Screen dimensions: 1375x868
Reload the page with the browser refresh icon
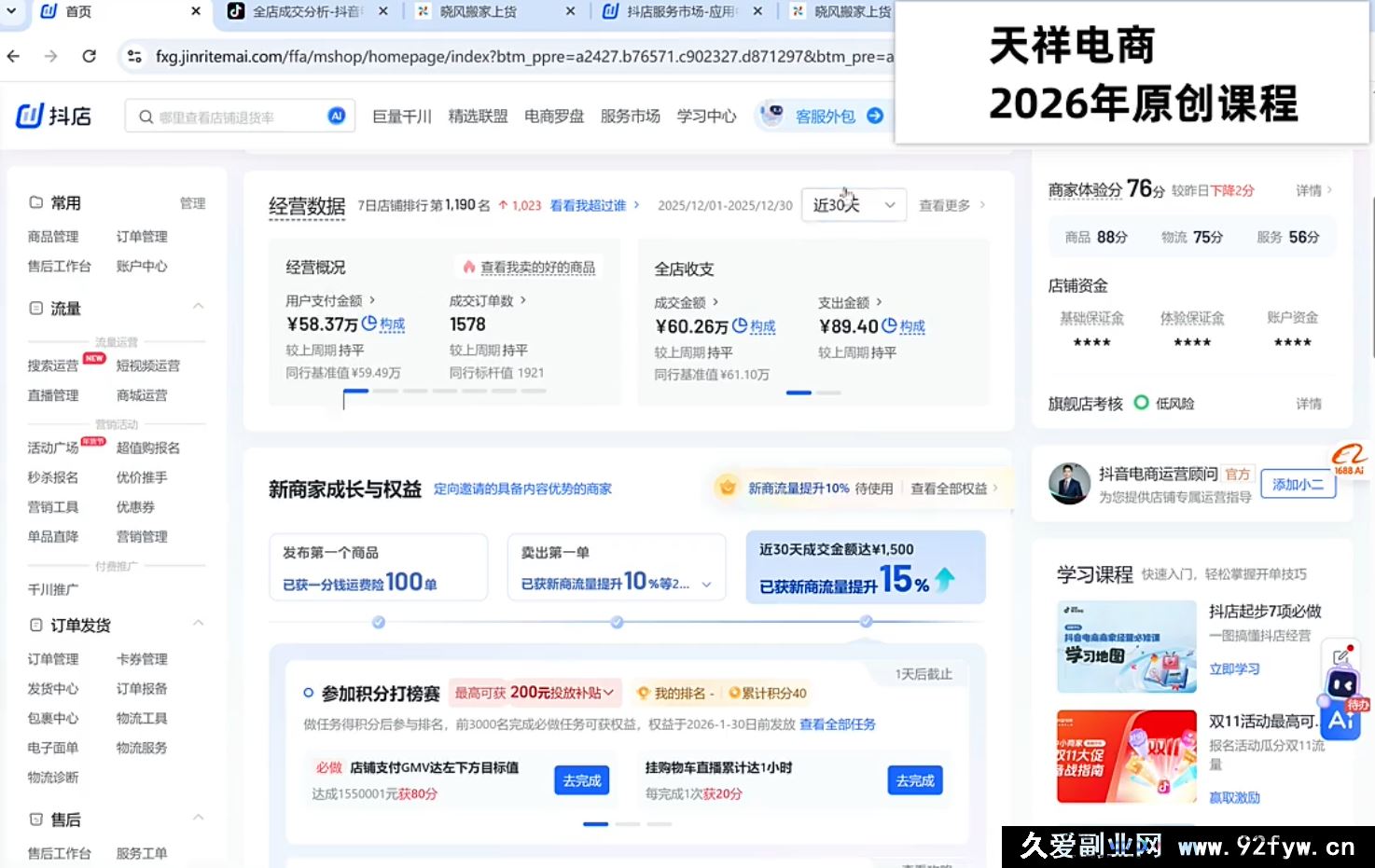point(89,56)
